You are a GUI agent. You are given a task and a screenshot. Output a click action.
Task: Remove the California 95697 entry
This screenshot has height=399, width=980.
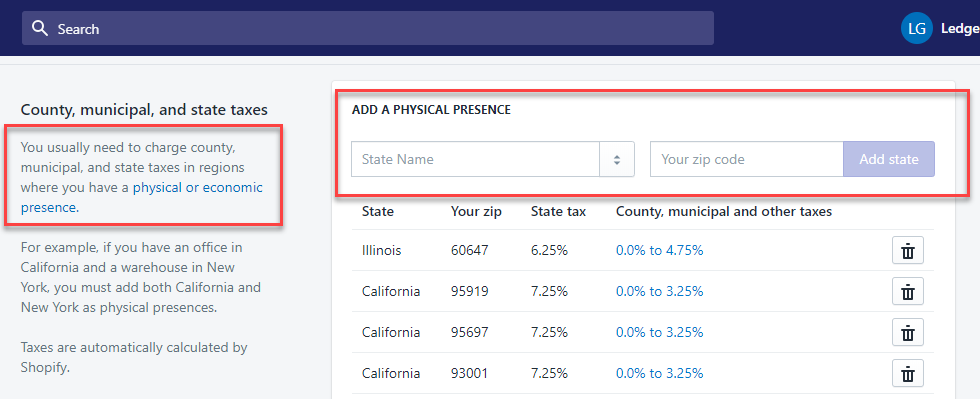click(x=908, y=333)
